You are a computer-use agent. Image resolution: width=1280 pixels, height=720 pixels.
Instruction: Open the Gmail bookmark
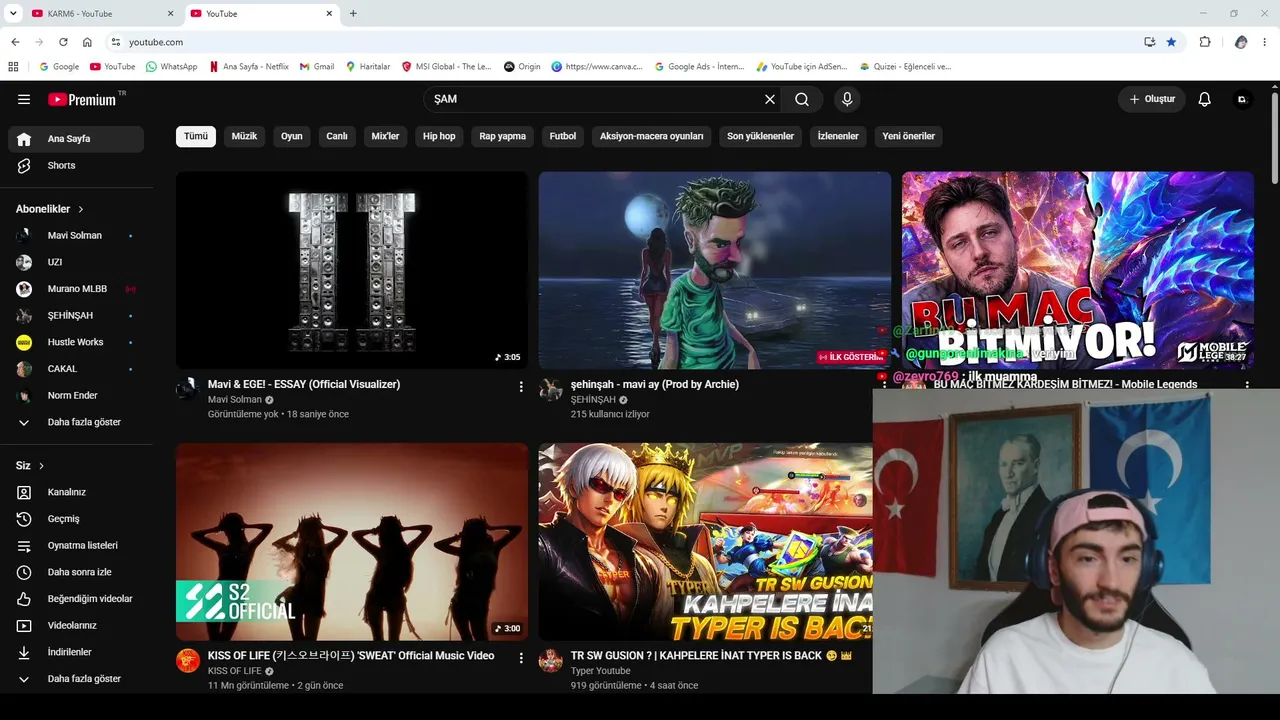(x=317, y=66)
